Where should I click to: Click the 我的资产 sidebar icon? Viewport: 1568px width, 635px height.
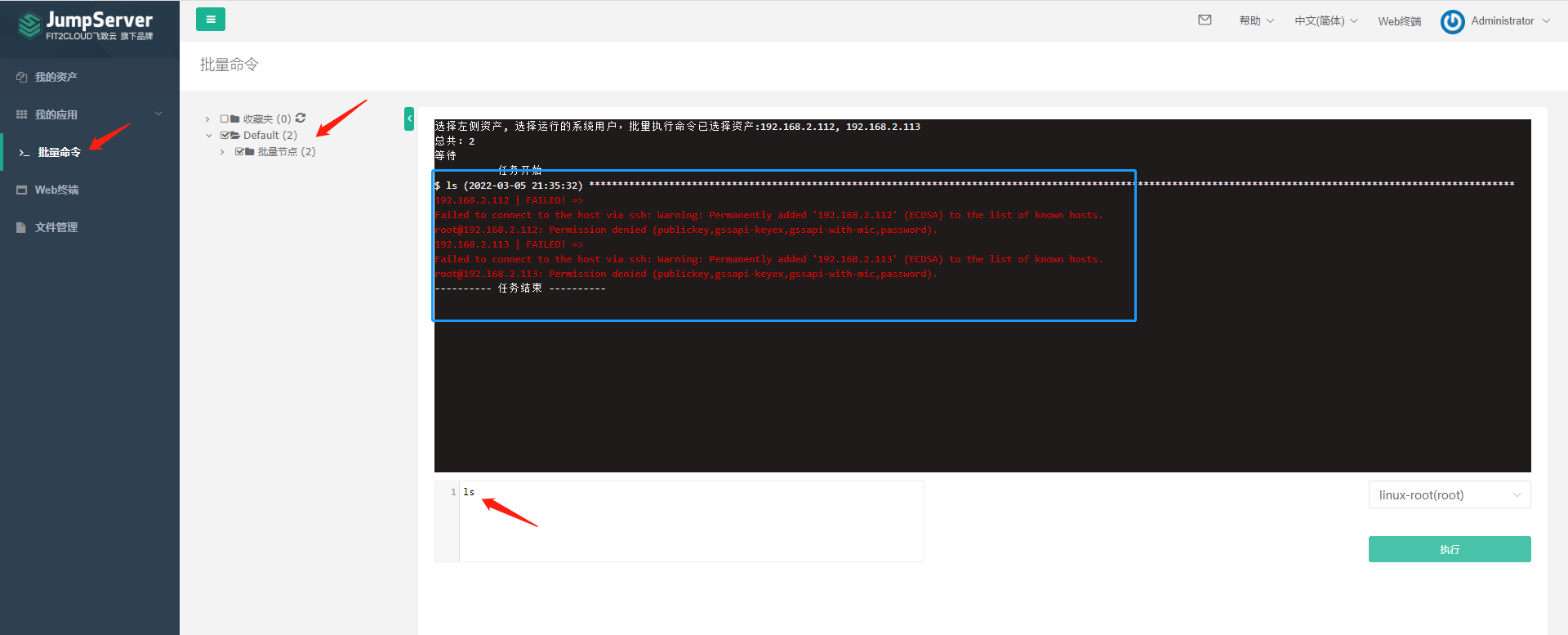[22, 77]
